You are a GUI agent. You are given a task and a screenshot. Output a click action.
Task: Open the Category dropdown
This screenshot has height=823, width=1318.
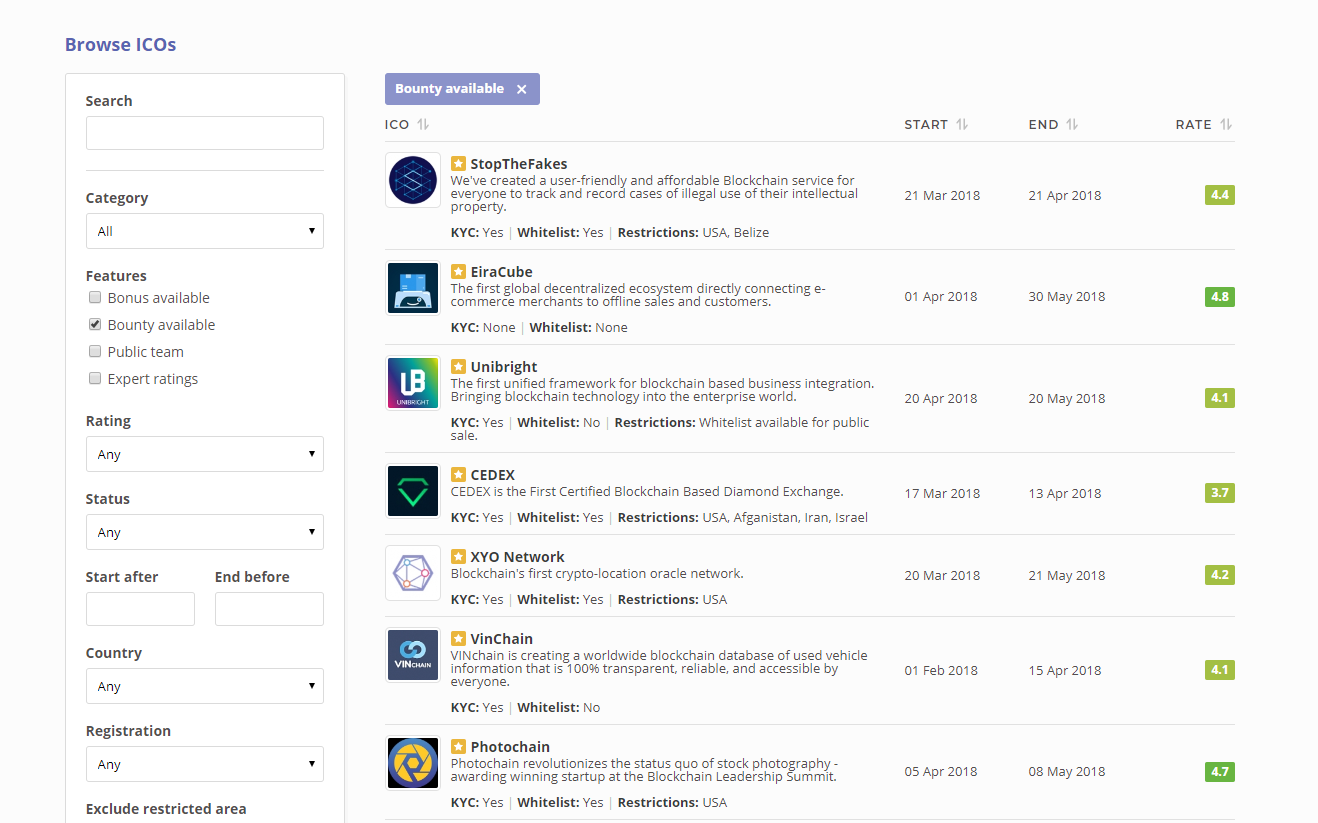tap(205, 231)
